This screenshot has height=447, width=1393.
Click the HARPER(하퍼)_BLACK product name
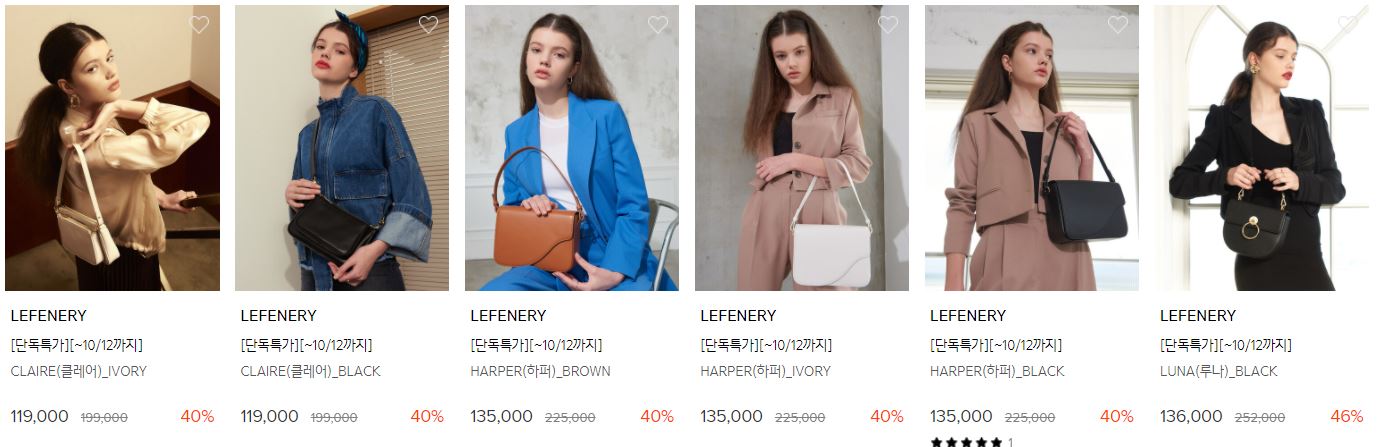[x=997, y=371]
